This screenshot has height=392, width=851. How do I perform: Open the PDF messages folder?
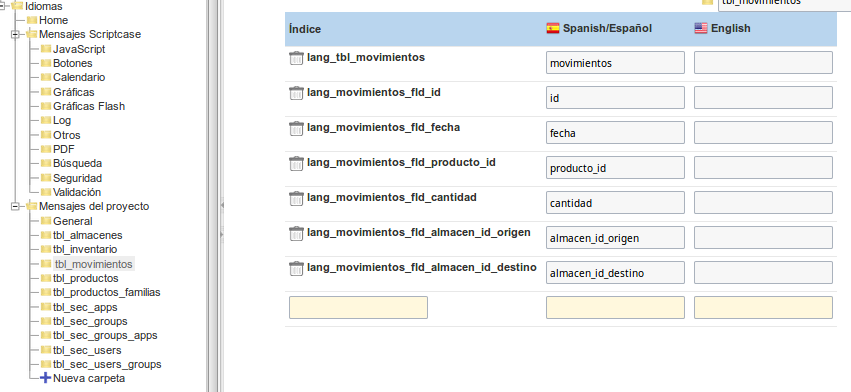coord(64,149)
